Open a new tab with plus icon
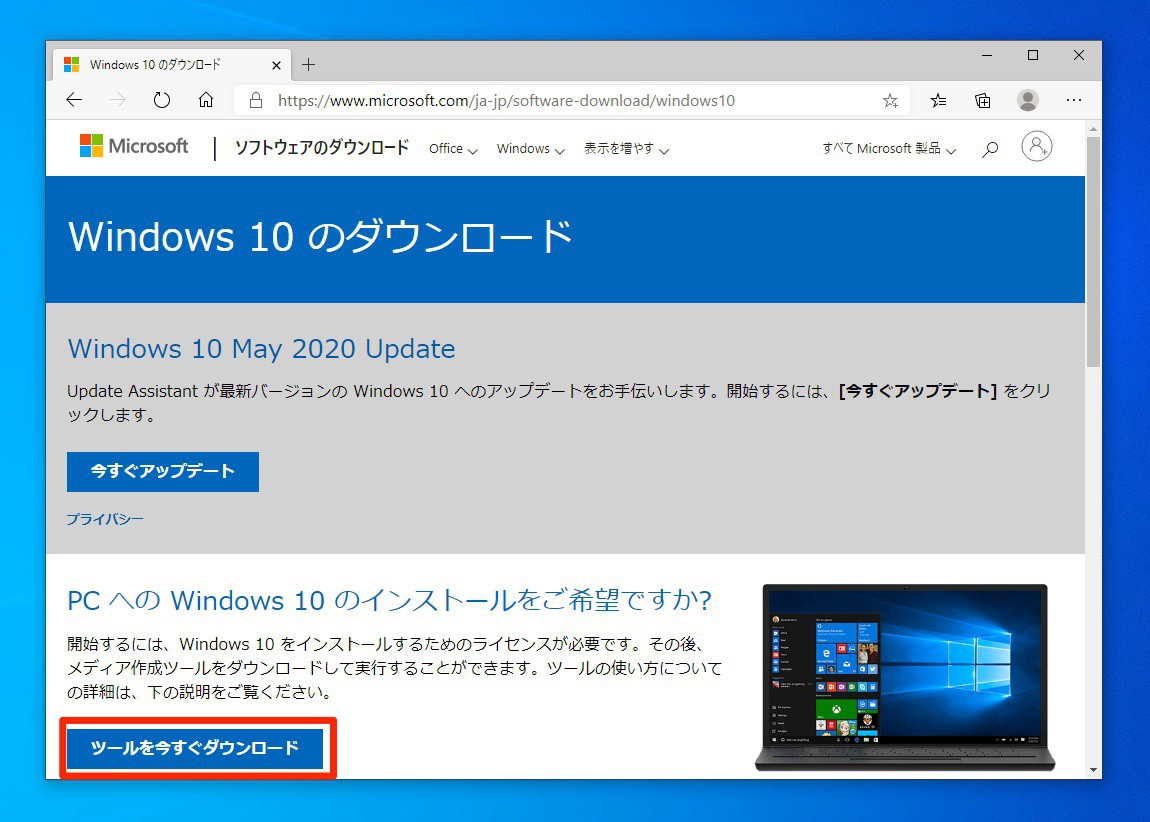1150x822 pixels. [309, 65]
